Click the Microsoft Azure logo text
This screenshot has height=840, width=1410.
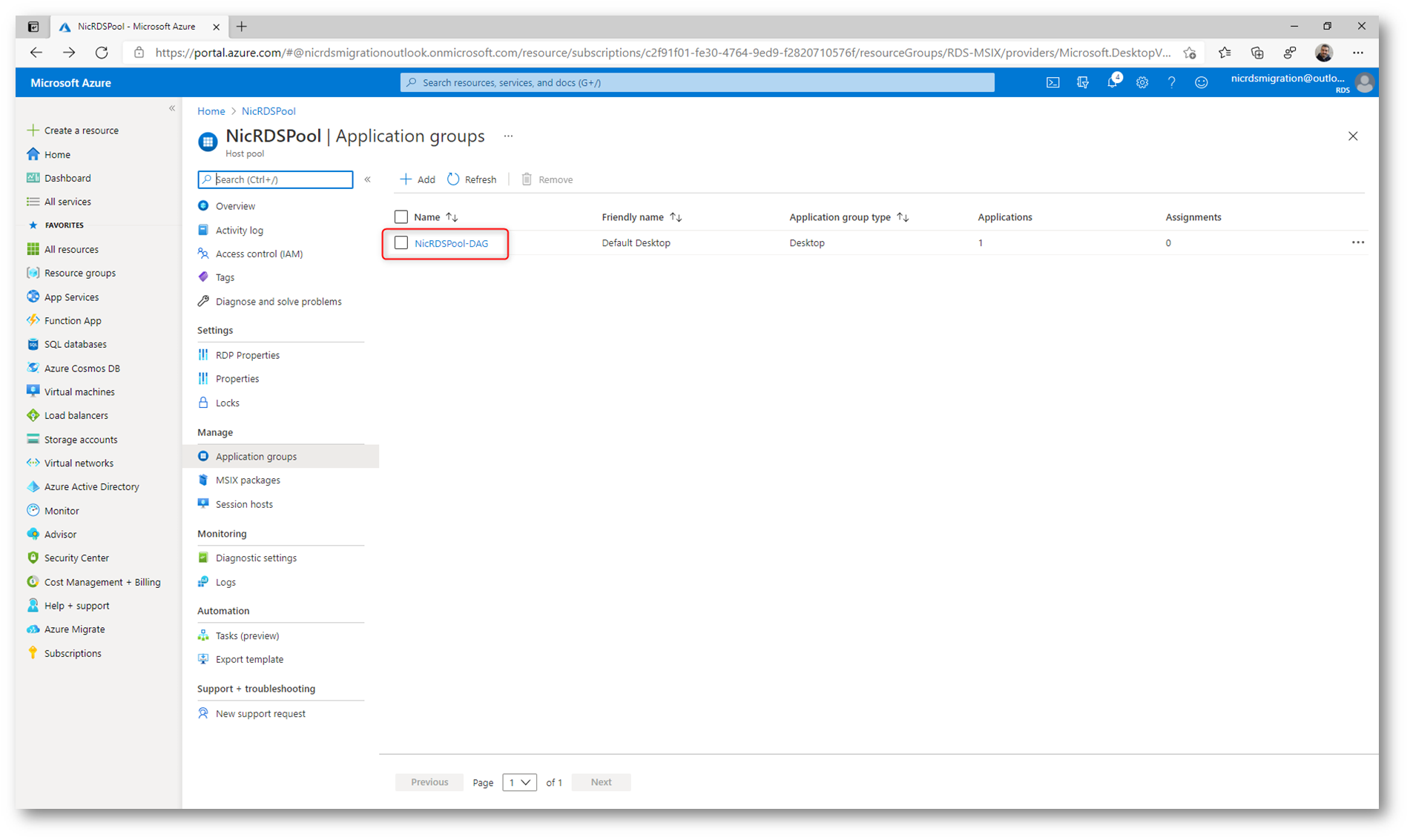pyautogui.click(x=70, y=83)
